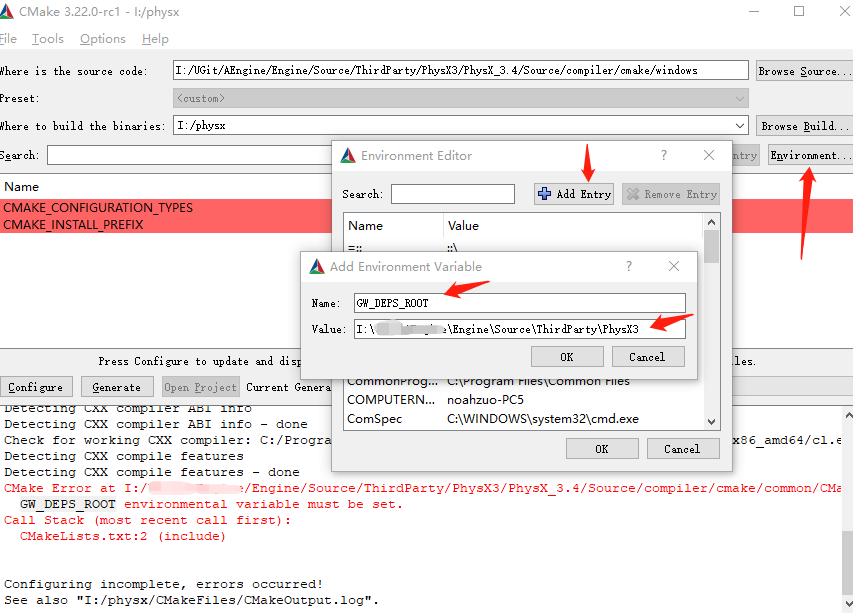853x613 pixels.
Task: Click the Configure button
Action: click(x=36, y=387)
